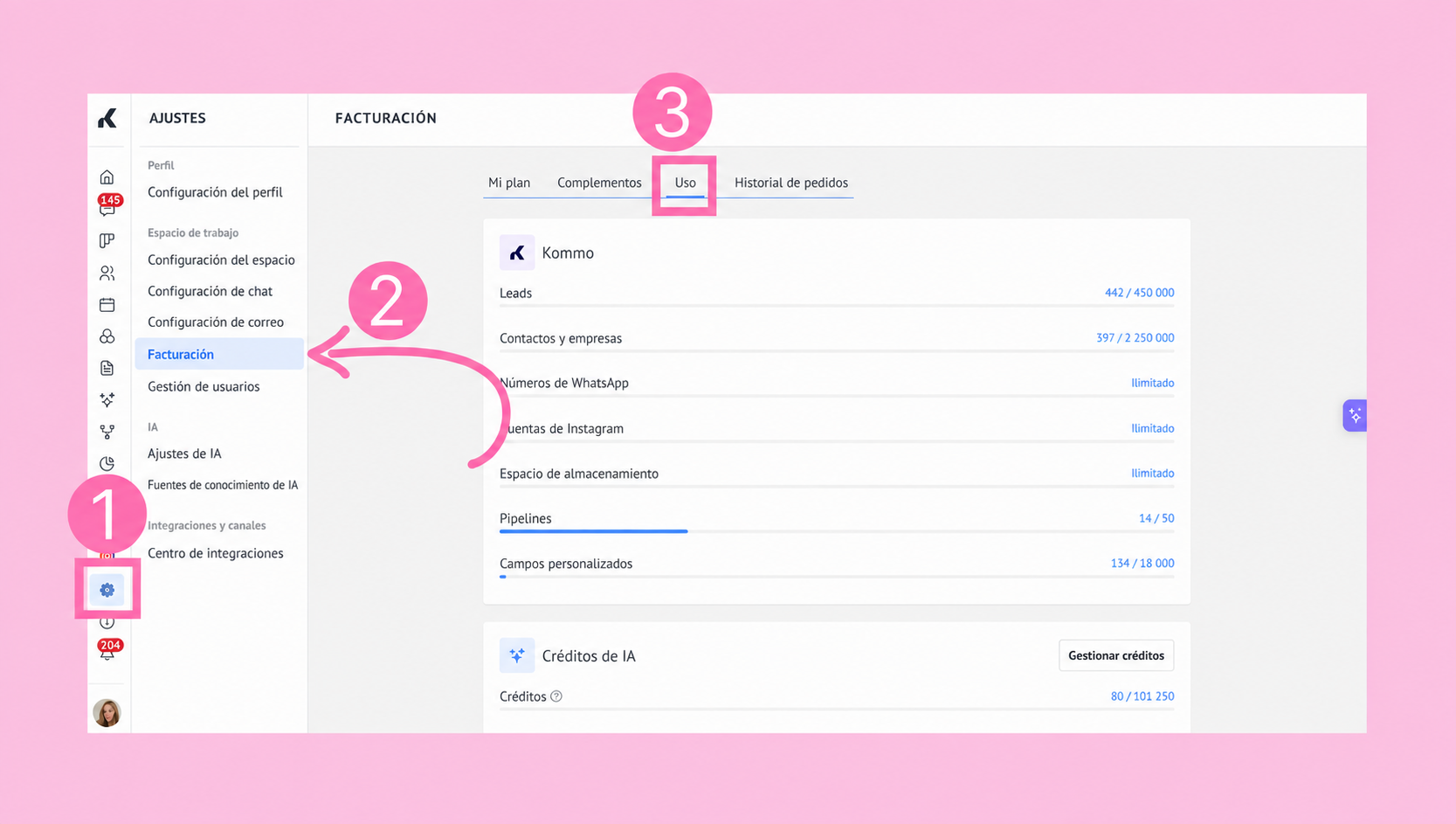Viewport: 1456px width, 824px height.
Task: Go to Configuración de correo
Action: click(x=216, y=322)
